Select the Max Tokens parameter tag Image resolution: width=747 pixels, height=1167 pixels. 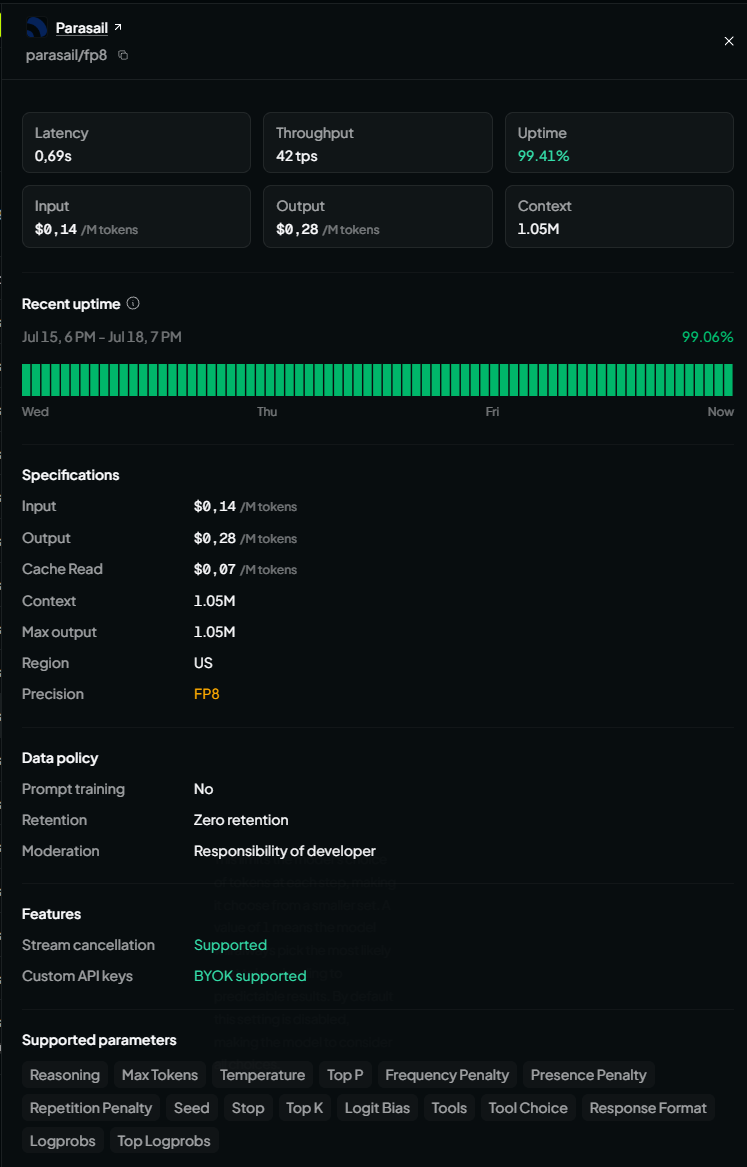[160, 1075]
